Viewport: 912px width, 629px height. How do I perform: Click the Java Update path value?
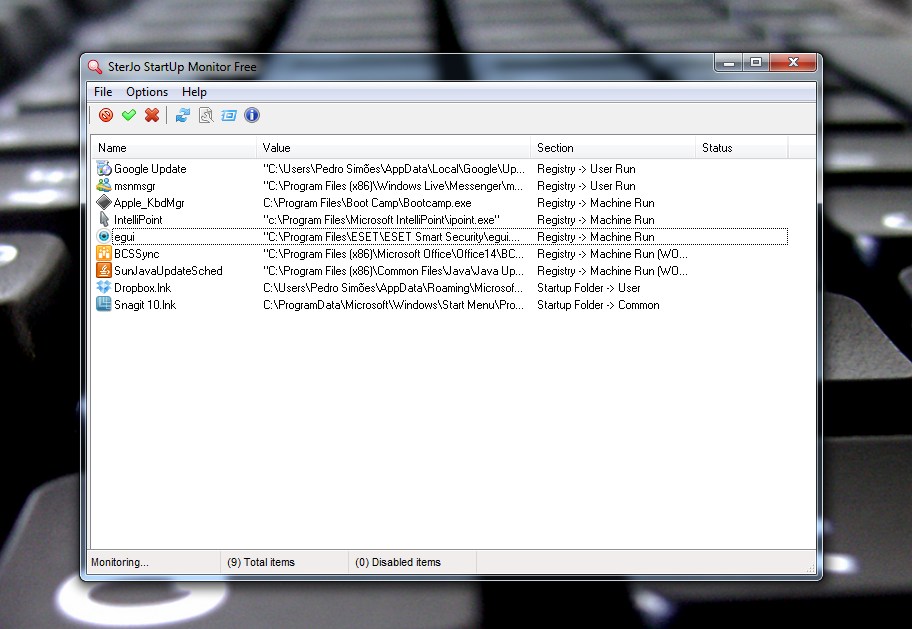pos(393,271)
